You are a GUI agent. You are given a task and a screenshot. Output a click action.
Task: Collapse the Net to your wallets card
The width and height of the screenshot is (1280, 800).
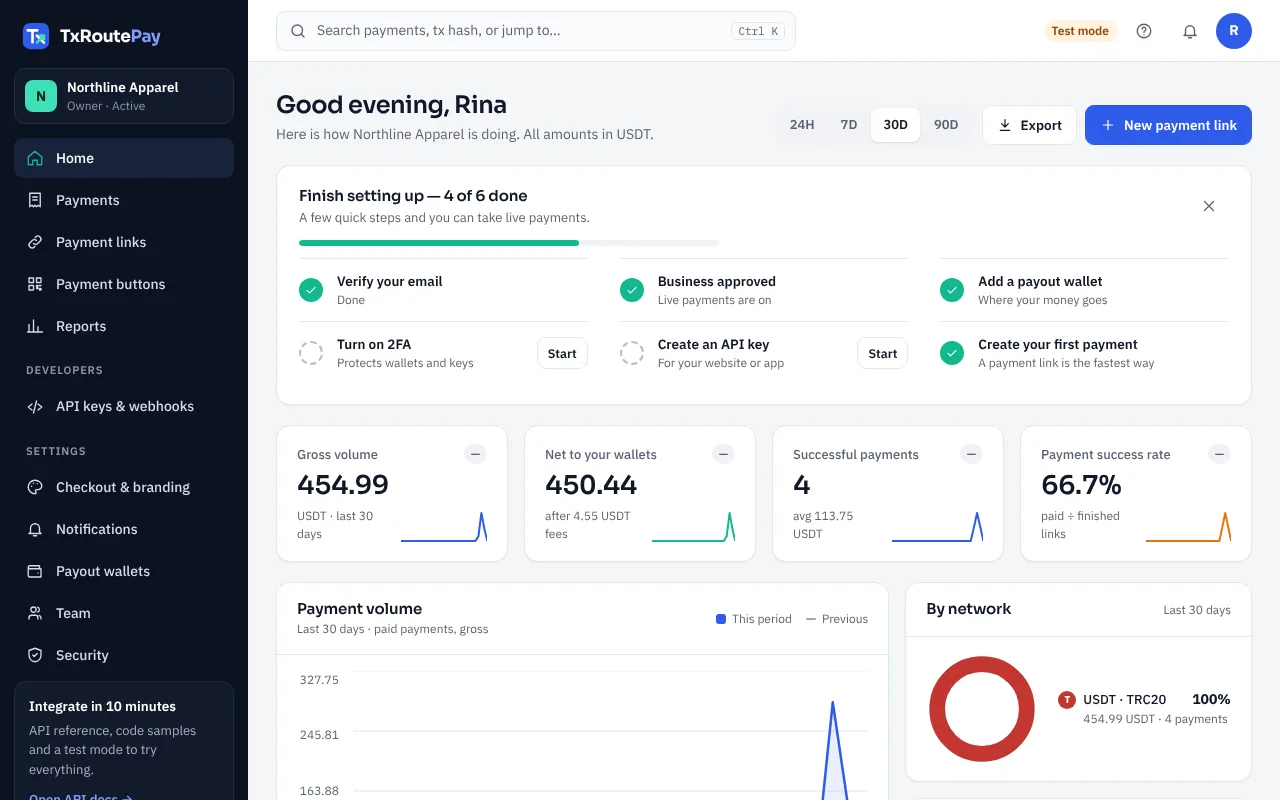[x=723, y=454]
